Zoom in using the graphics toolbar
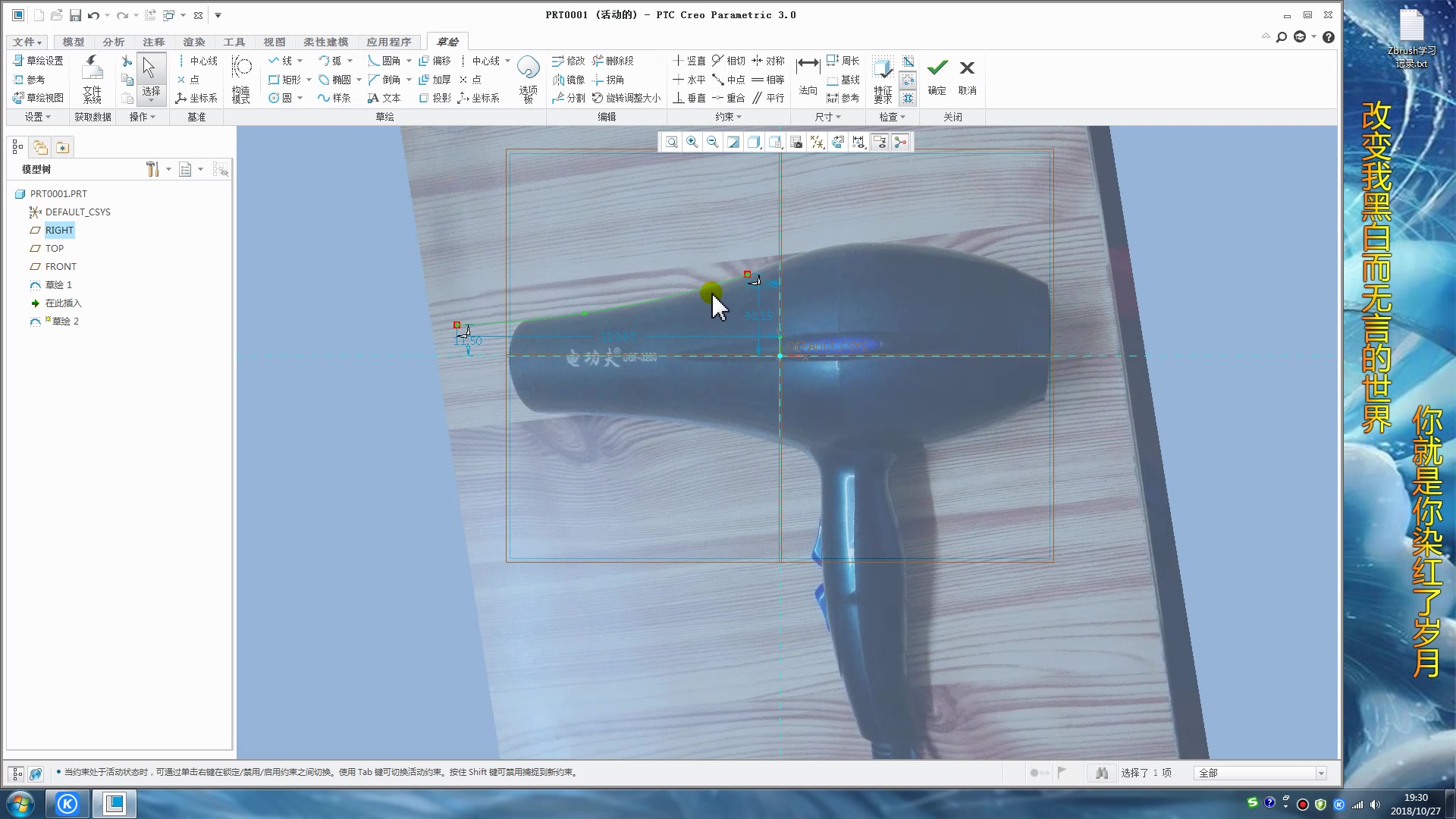The image size is (1456, 819). coord(692,143)
